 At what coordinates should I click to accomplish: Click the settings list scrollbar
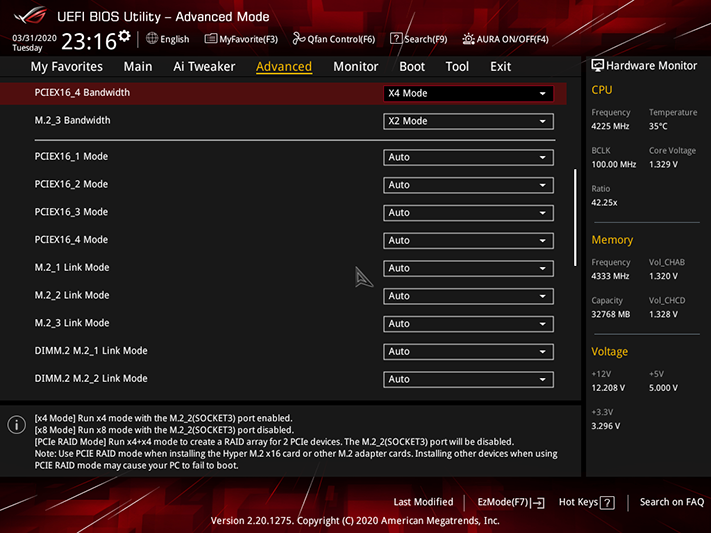(x=575, y=218)
